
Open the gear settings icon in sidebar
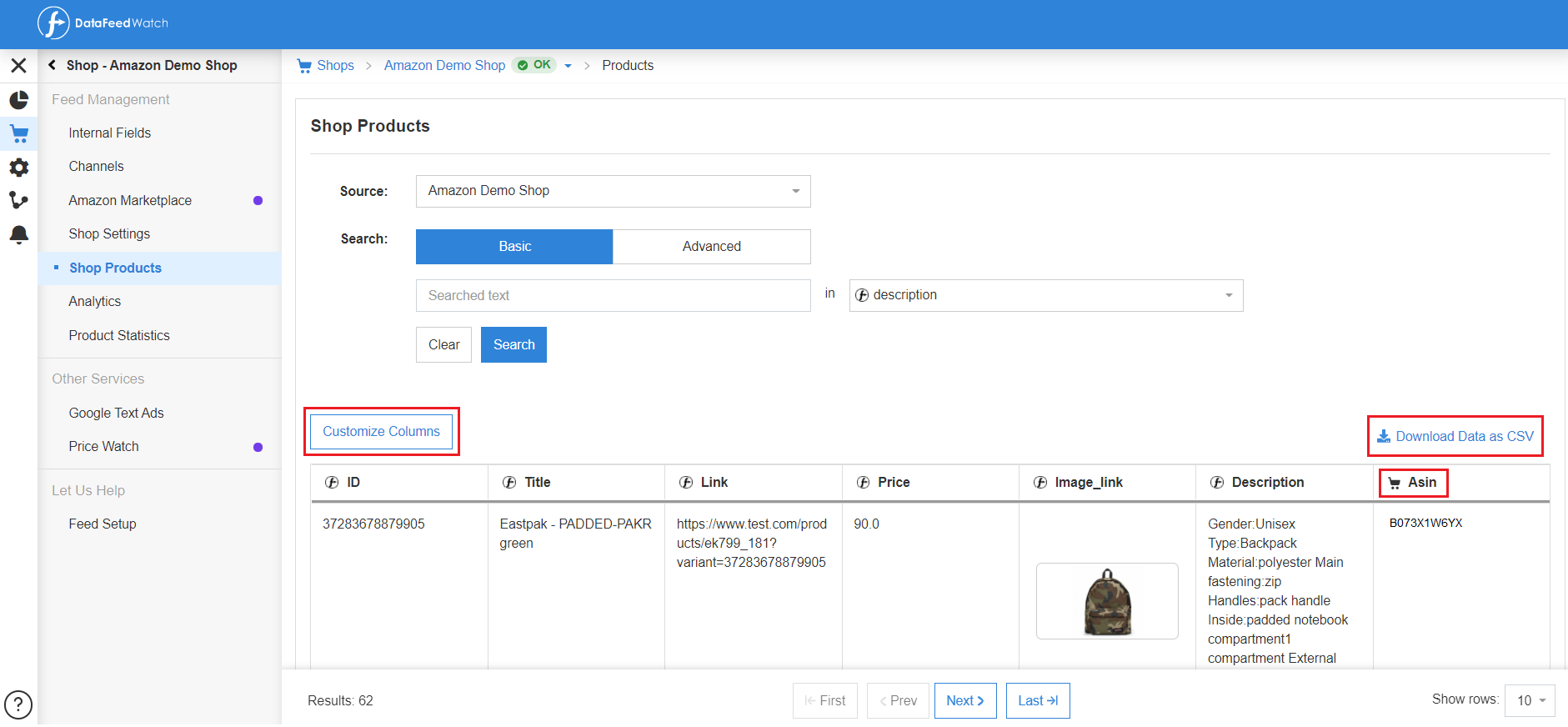18,168
